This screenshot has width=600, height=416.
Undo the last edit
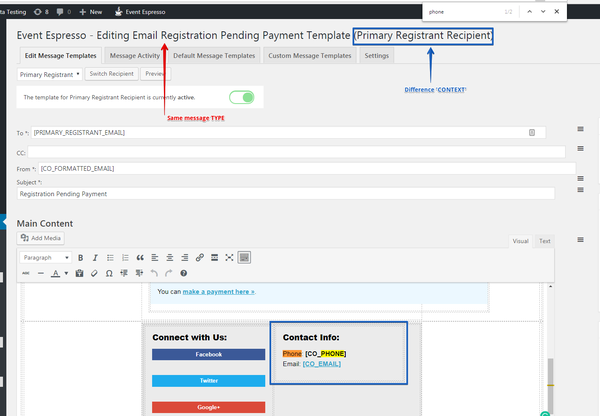coord(154,273)
